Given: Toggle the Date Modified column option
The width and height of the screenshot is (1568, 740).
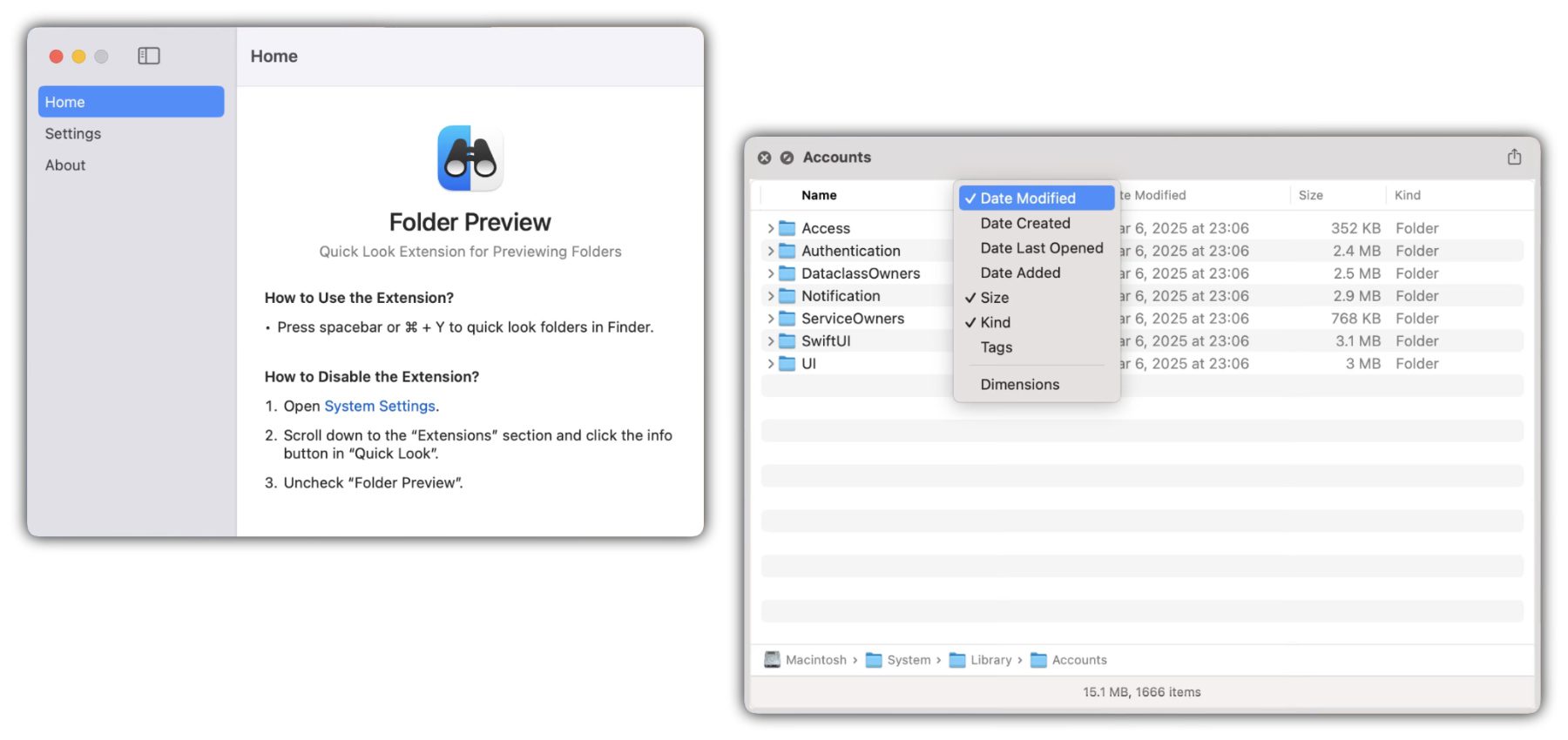Looking at the screenshot, I should pos(1027,198).
